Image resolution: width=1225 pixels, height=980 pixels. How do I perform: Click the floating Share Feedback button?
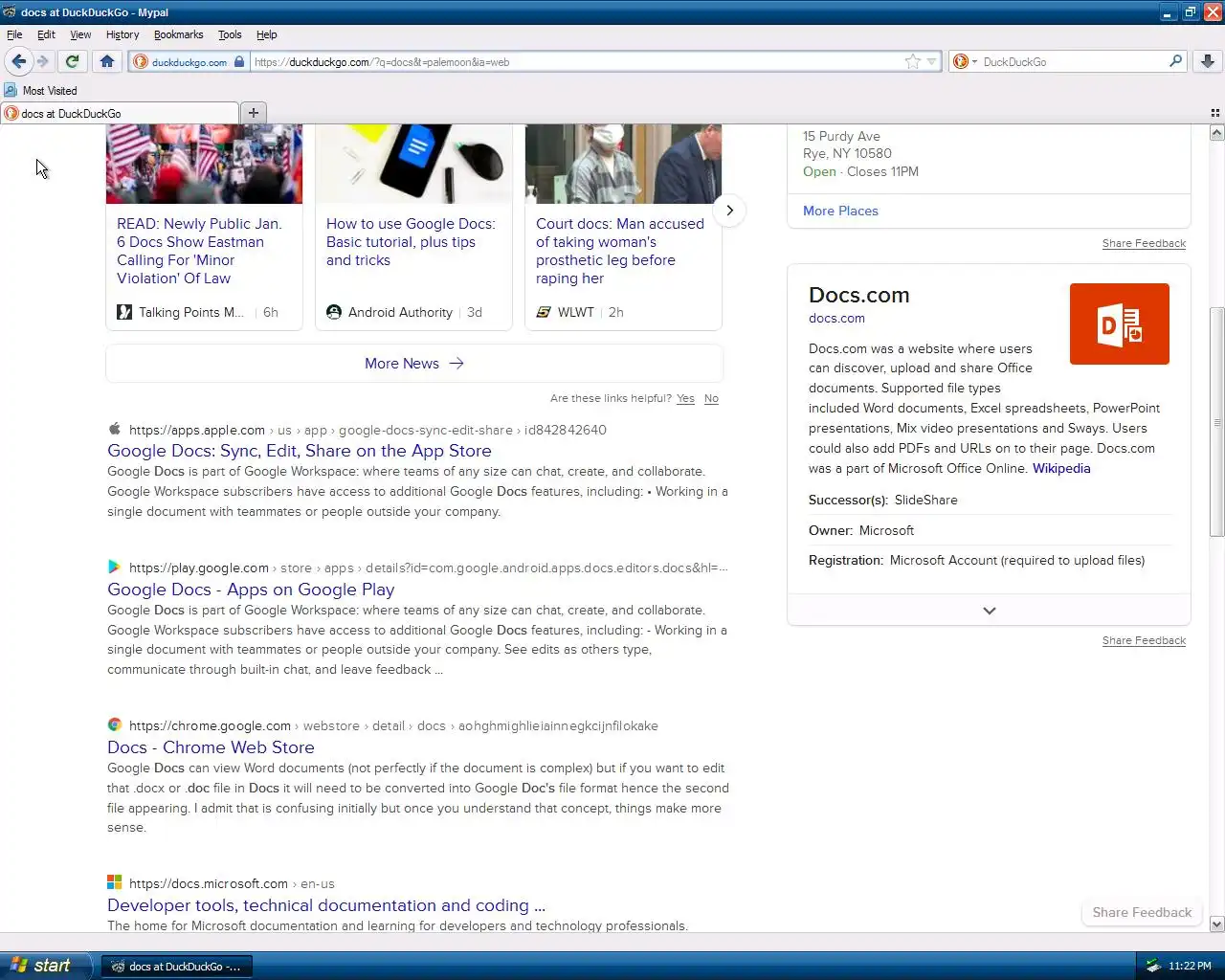[x=1142, y=912]
